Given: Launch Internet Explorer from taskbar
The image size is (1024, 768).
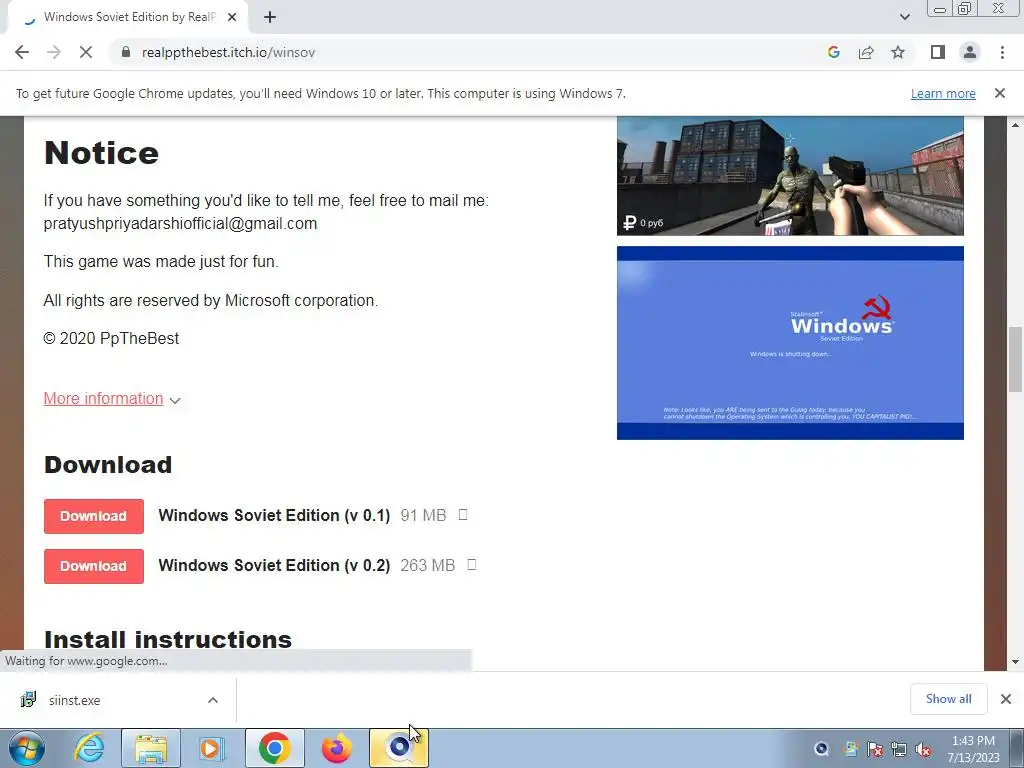Looking at the screenshot, I should click(89, 748).
